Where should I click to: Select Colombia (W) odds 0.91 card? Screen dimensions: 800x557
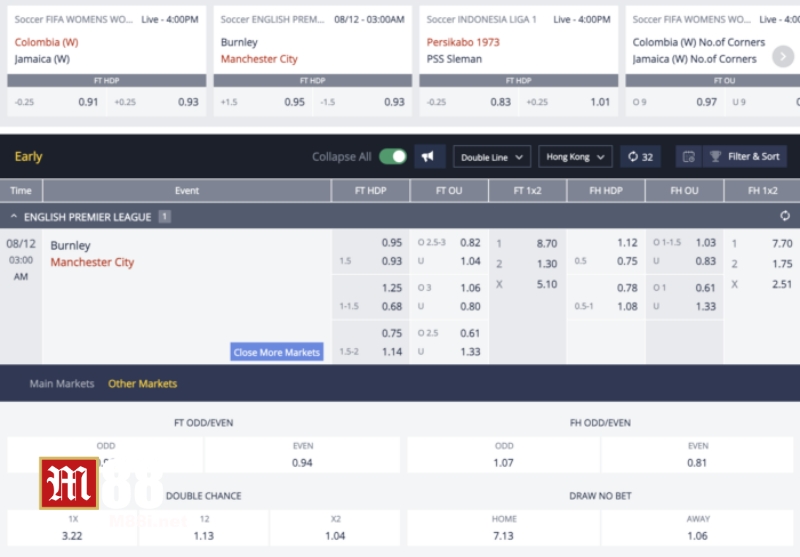pyautogui.click(x=57, y=102)
